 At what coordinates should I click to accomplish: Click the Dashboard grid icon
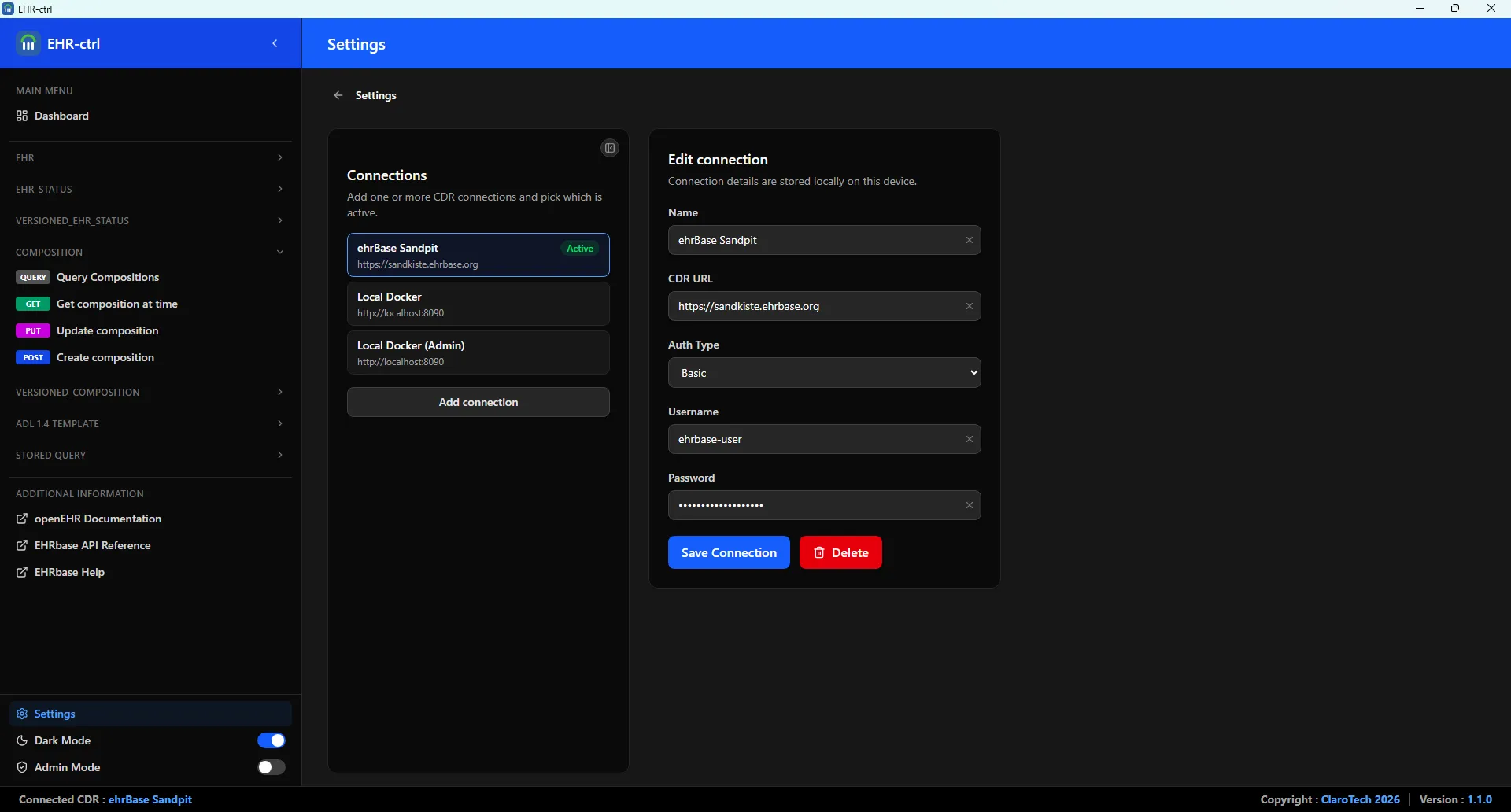click(x=22, y=116)
